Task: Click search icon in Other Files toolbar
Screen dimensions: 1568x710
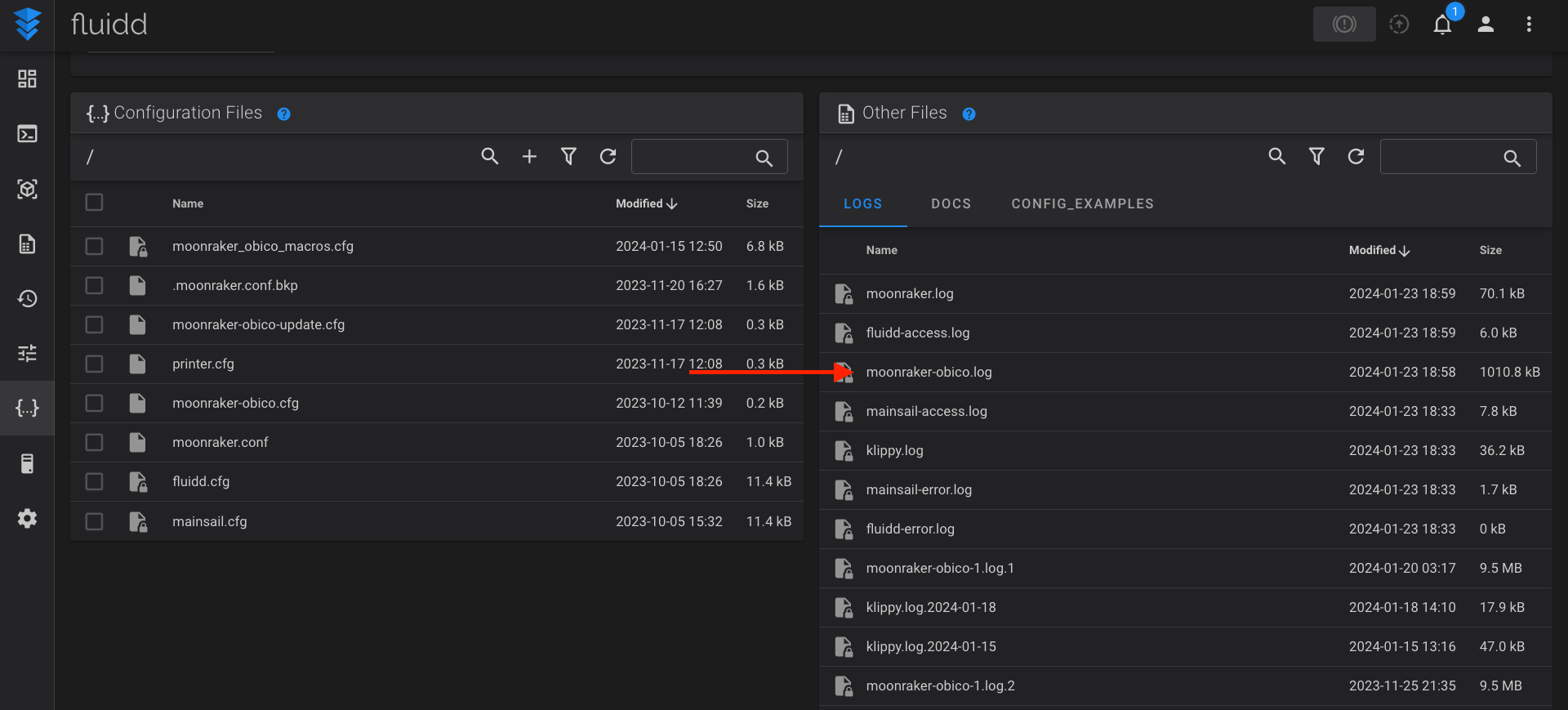Action: tap(1277, 156)
